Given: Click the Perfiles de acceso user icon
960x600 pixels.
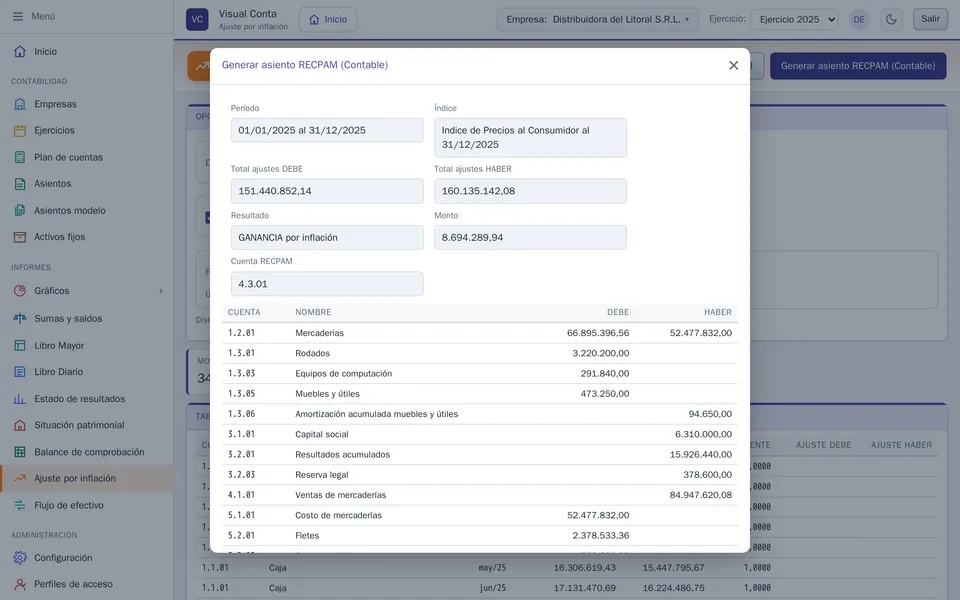Looking at the screenshot, I should (x=20, y=584).
